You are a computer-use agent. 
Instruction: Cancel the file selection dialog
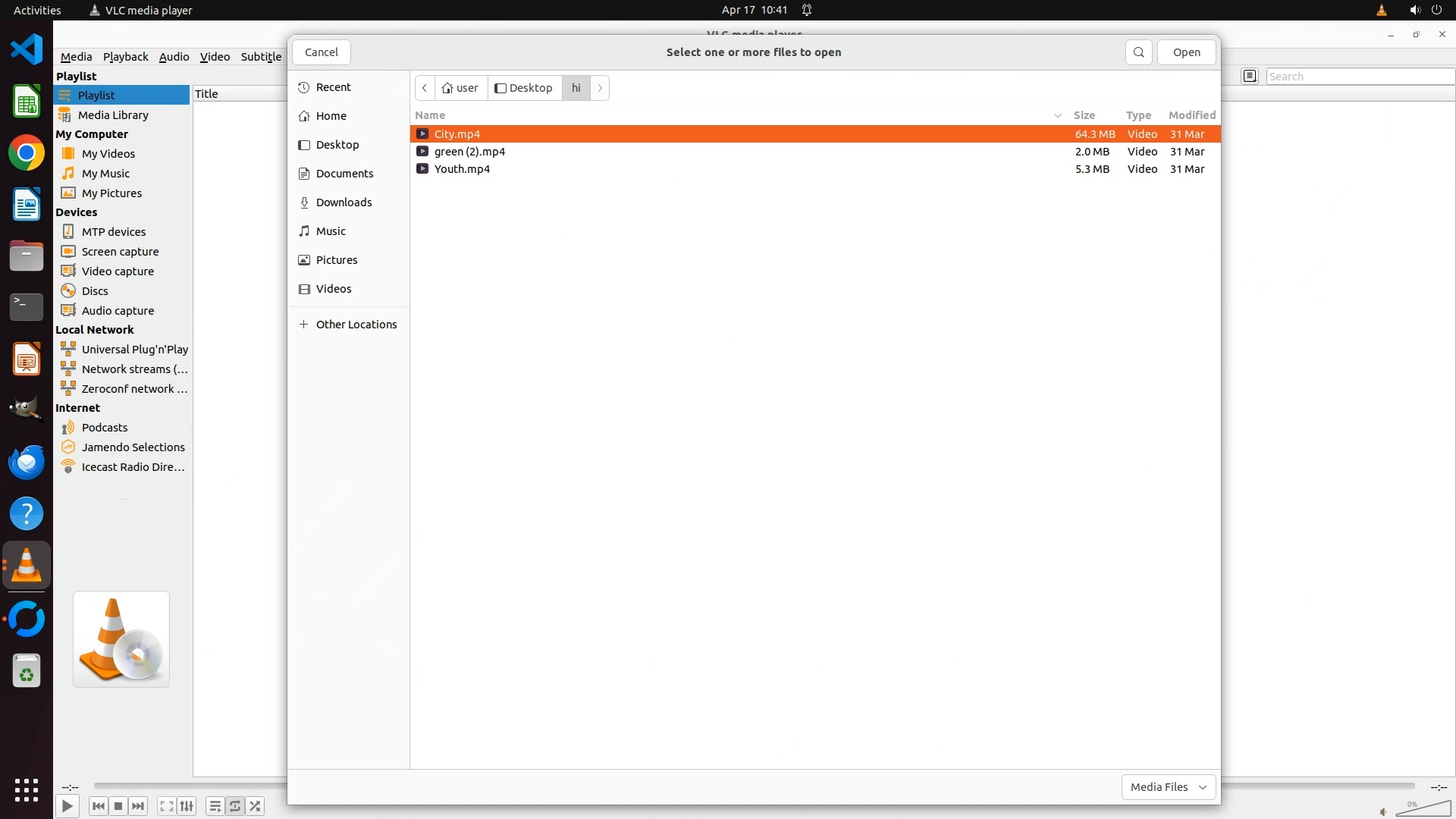click(322, 52)
